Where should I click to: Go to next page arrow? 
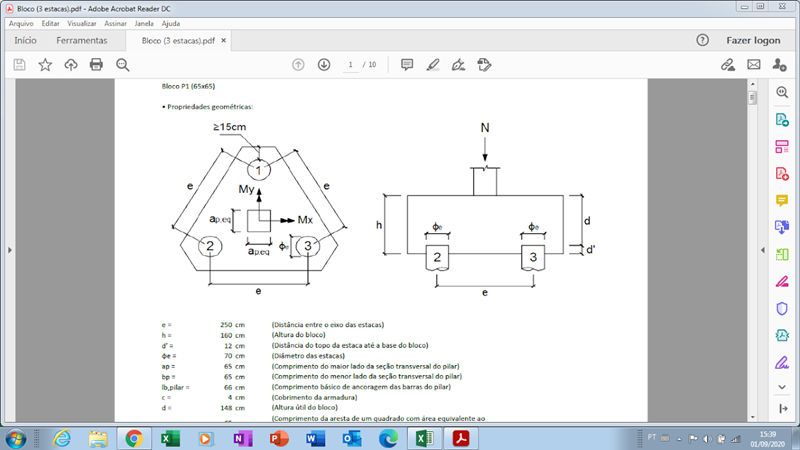(324, 65)
